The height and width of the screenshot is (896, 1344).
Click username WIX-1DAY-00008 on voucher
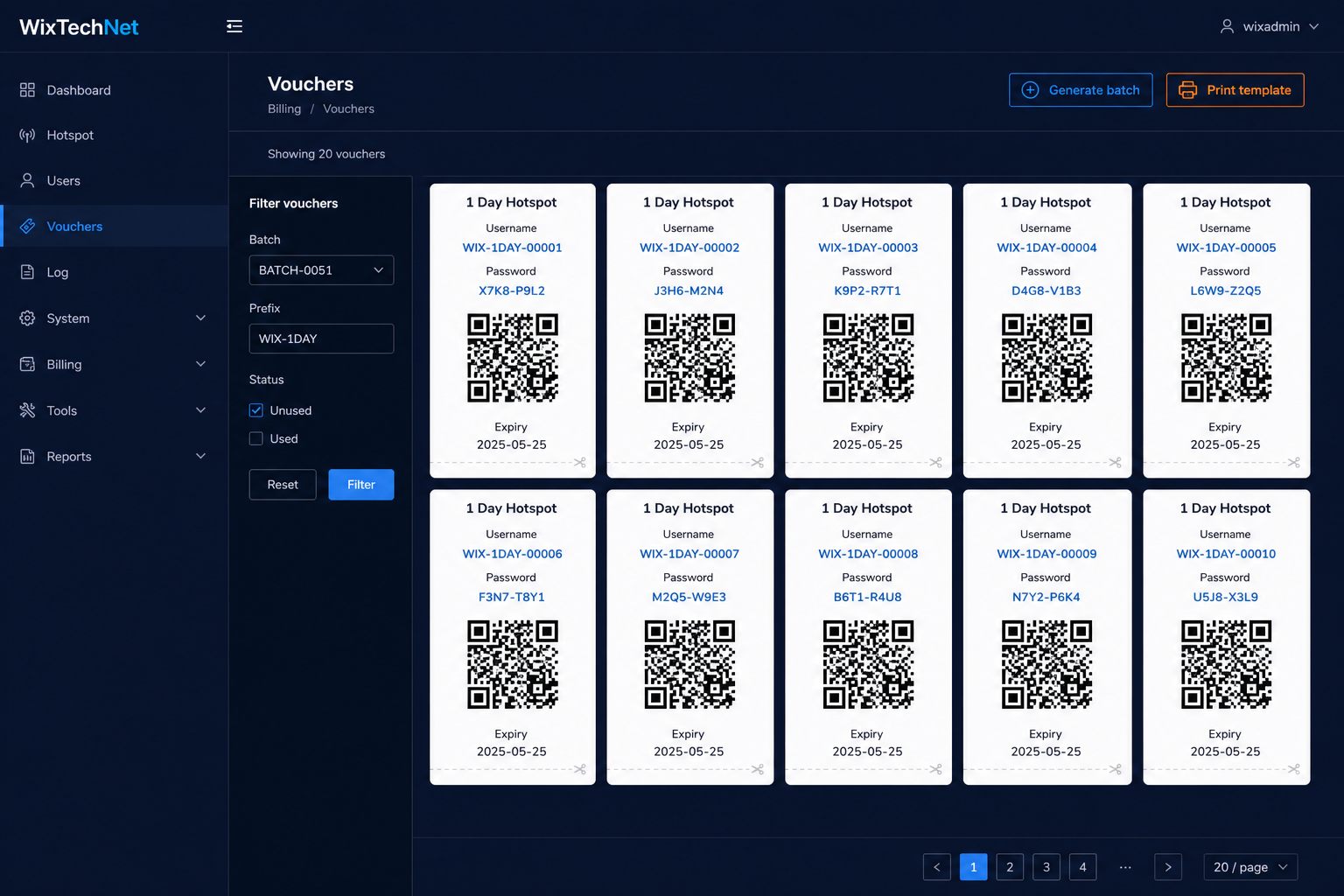tap(868, 554)
